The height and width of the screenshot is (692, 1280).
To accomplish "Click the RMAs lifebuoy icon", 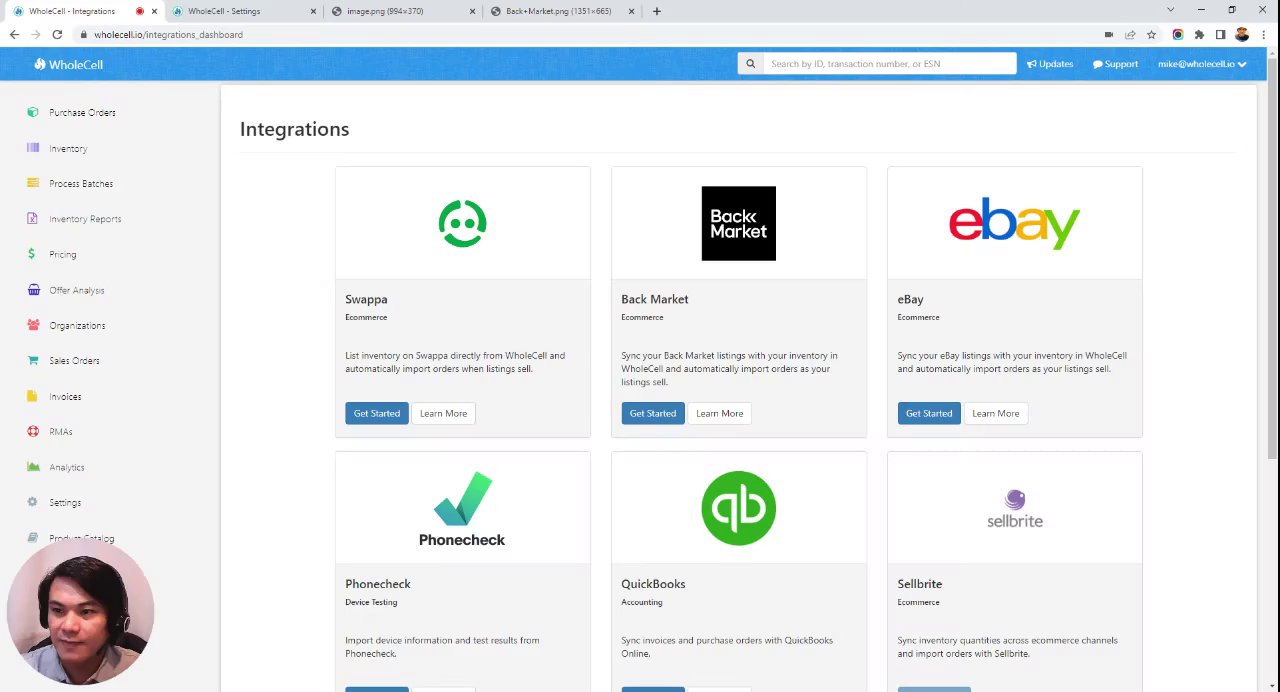I will click(x=33, y=432).
